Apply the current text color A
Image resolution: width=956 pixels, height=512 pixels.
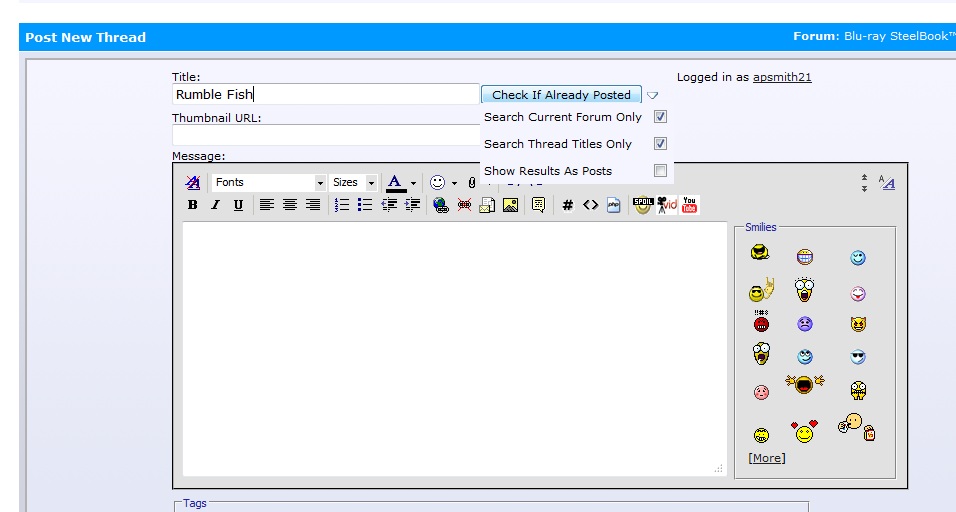click(395, 182)
